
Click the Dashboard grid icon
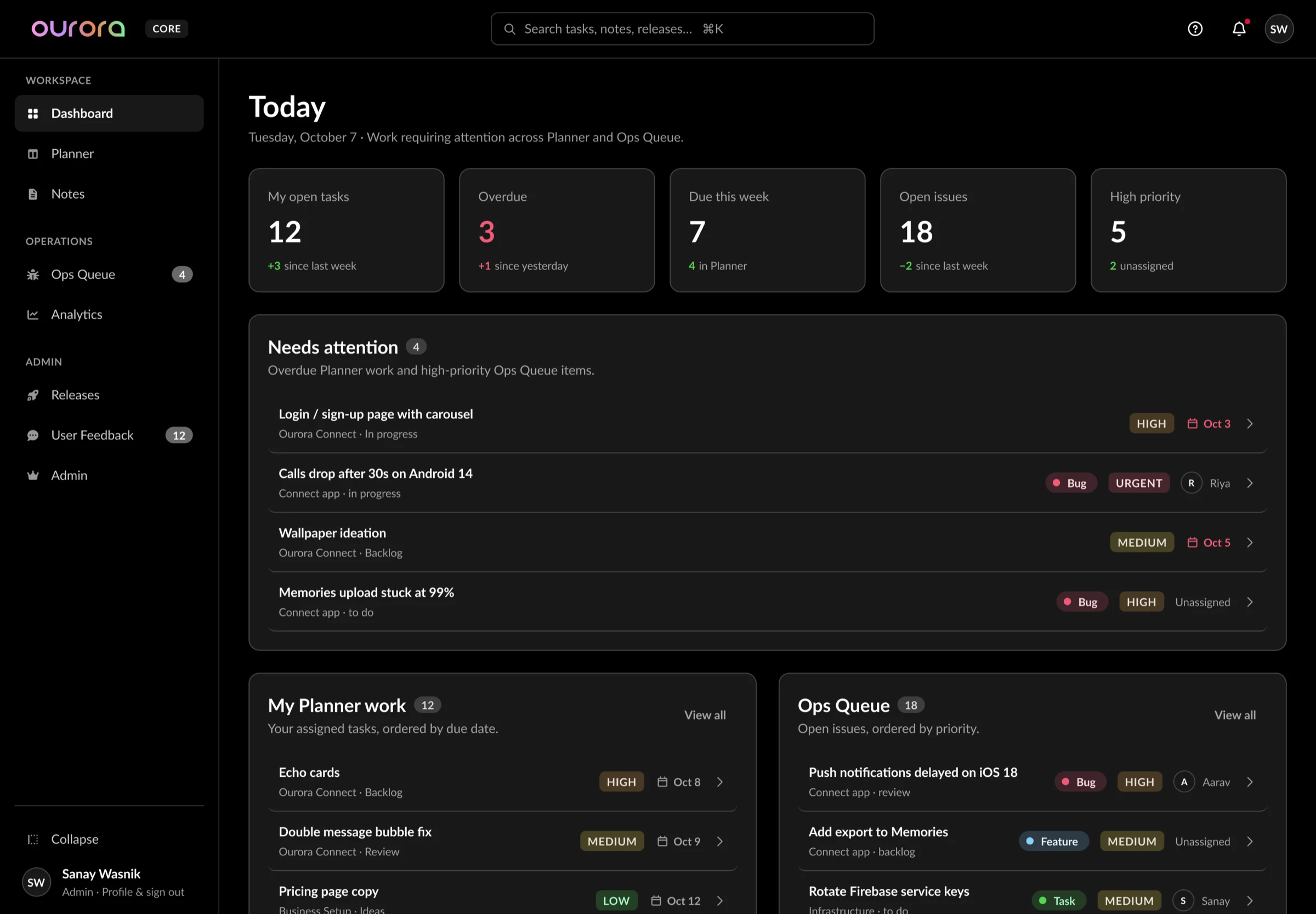pos(33,114)
